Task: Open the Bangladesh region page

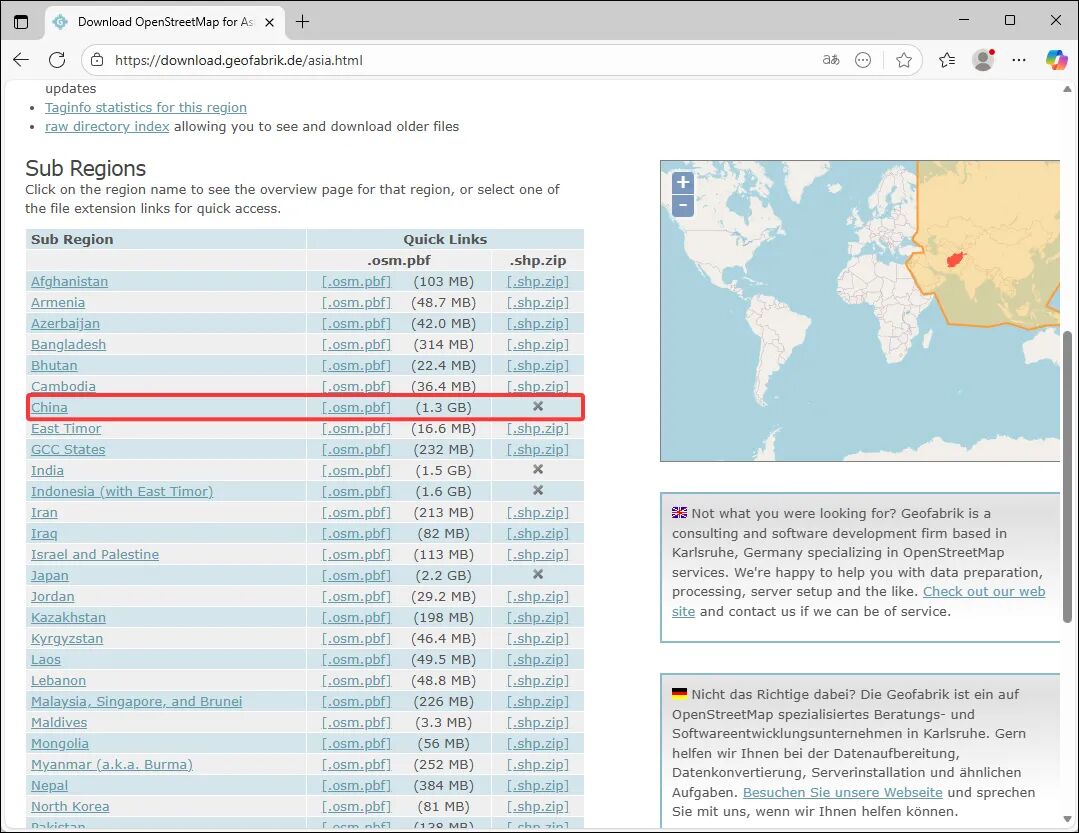Action: [x=69, y=345]
